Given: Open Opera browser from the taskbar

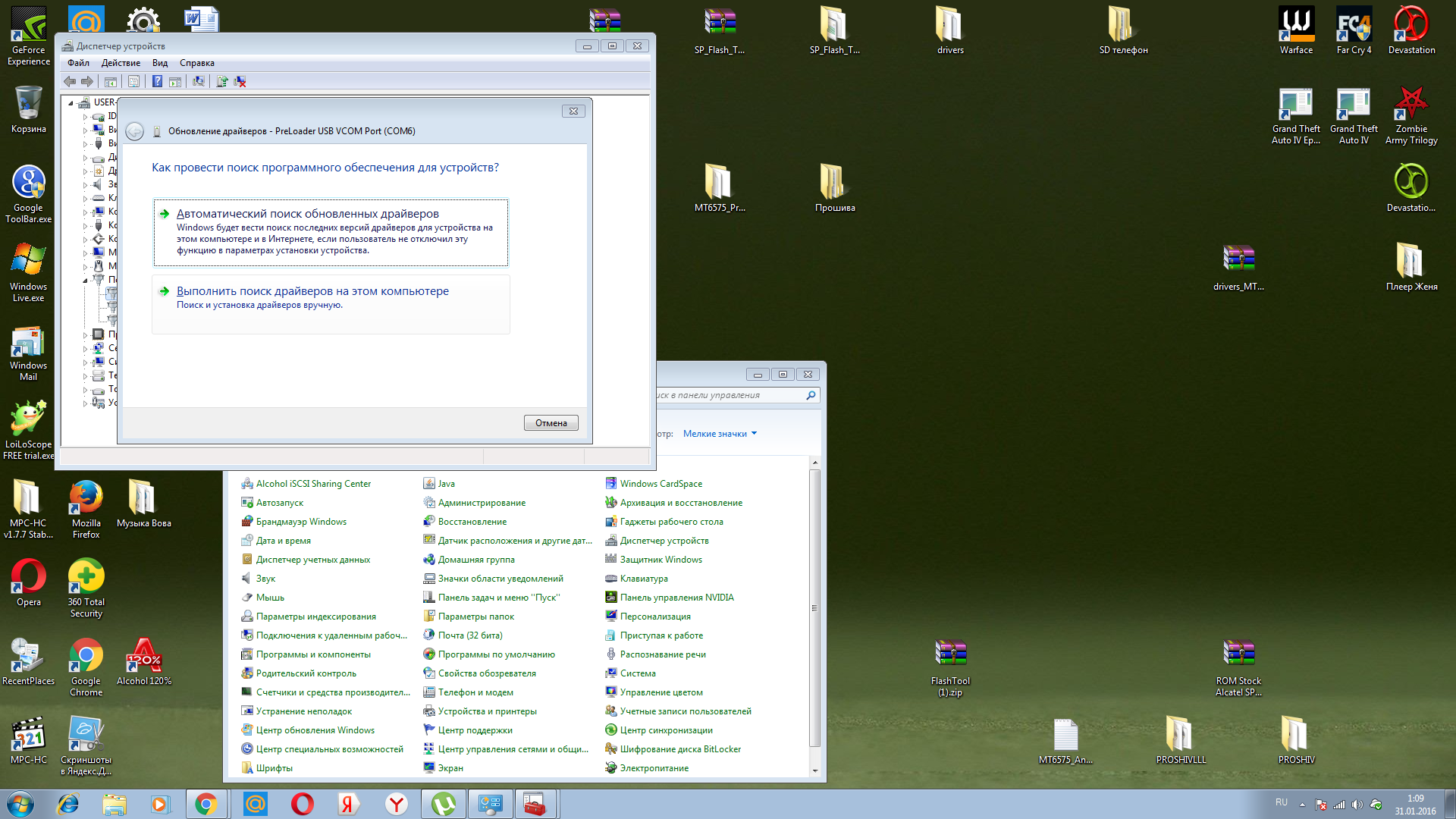Looking at the screenshot, I should point(302,804).
